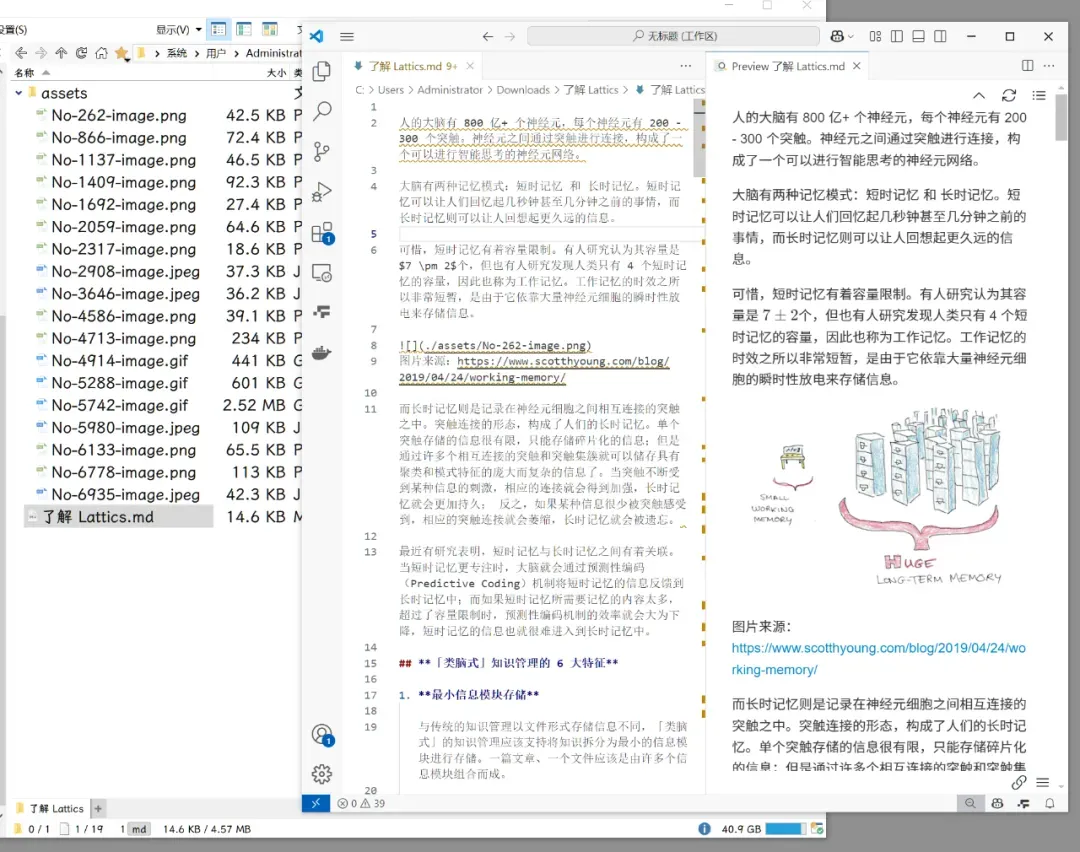Toggle bottom panel visibility
This screenshot has width=1080, height=852.
coord(918,37)
